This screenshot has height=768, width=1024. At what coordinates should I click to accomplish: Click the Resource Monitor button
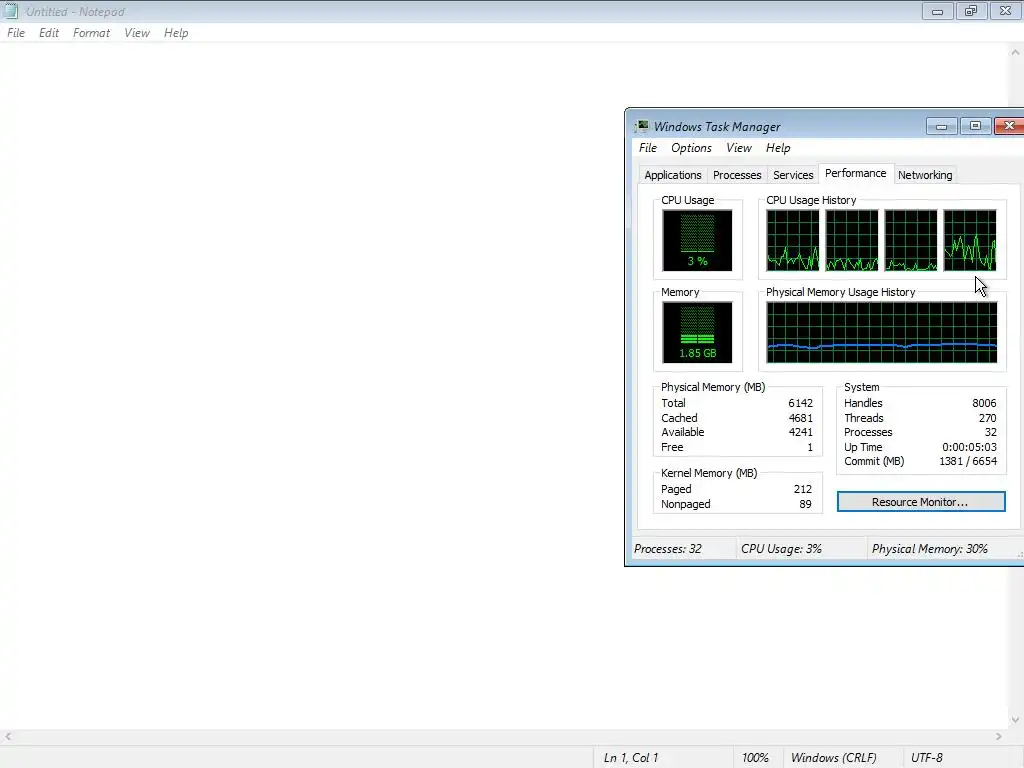click(x=921, y=502)
